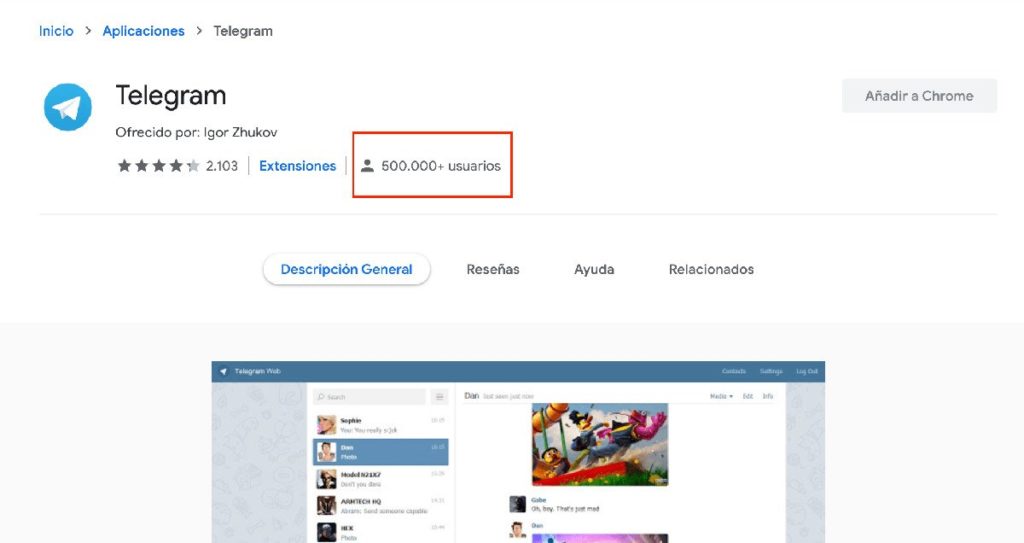Viewport: 1024px width, 543px height.
Task: Click the cartoon image in preview chat
Action: coord(600,444)
